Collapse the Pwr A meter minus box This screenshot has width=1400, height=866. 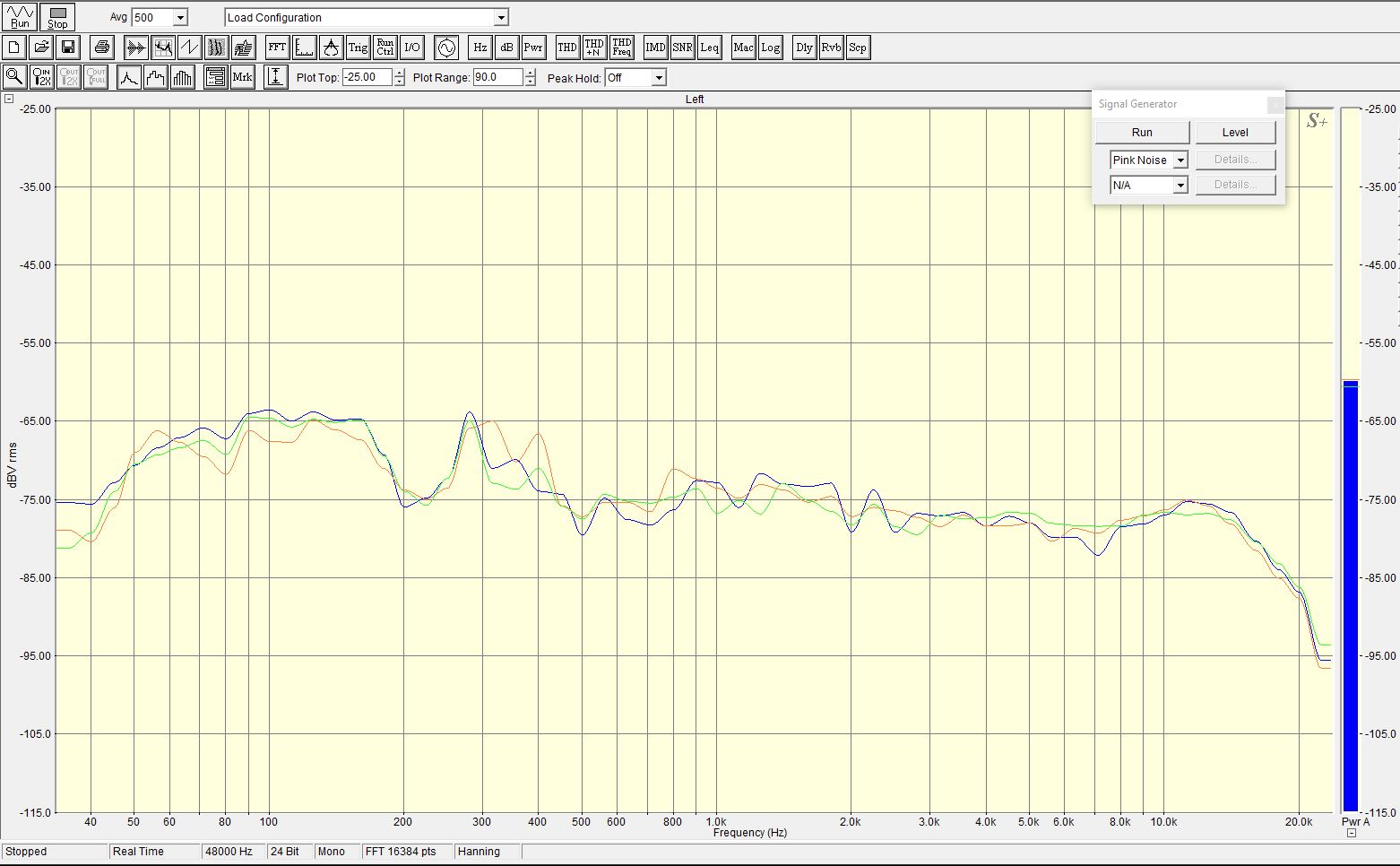[1352, 833]
